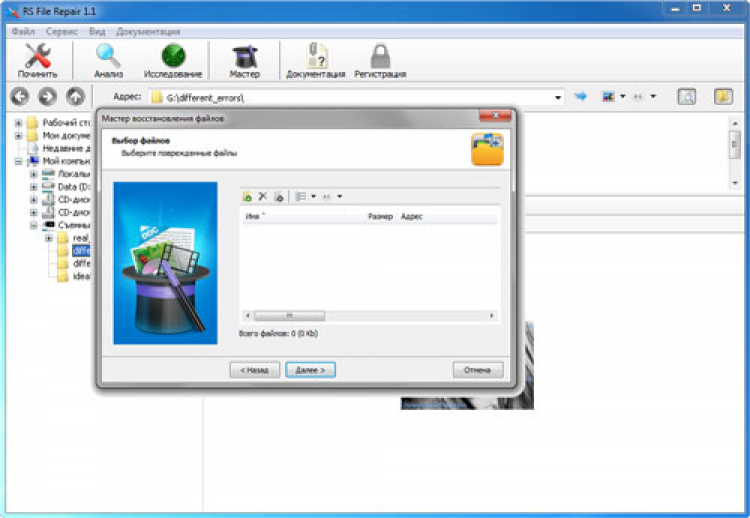The height and width of the screenshot is (518, 750).
Task: Expand the address path dropdown
Action: coord(558,98)
